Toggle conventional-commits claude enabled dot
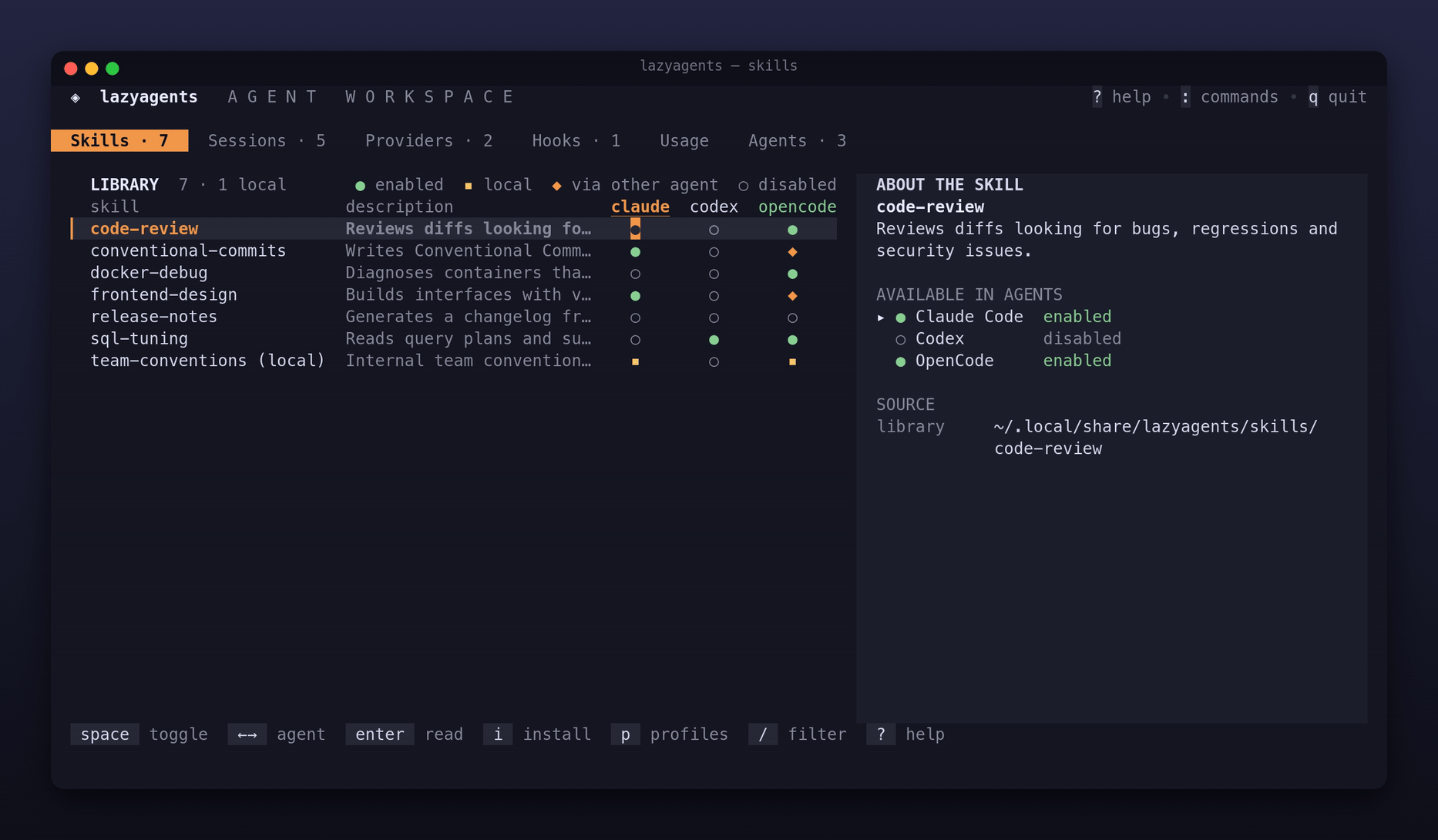The height and width of the screenshot is (840, 1438). pyautogui.click(x=635, y=252)
